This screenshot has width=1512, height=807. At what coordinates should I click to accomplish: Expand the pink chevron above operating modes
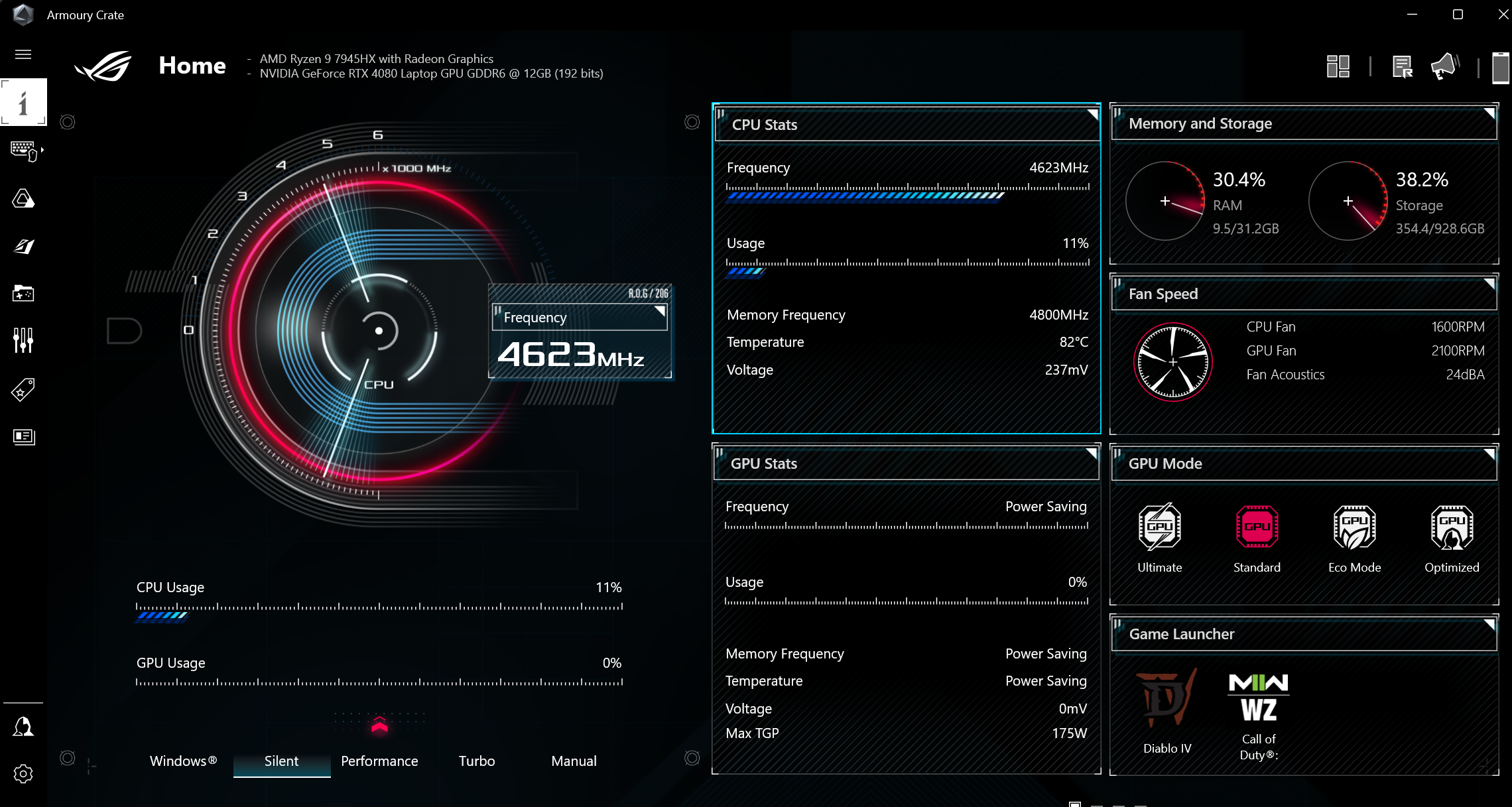(379, 725)
